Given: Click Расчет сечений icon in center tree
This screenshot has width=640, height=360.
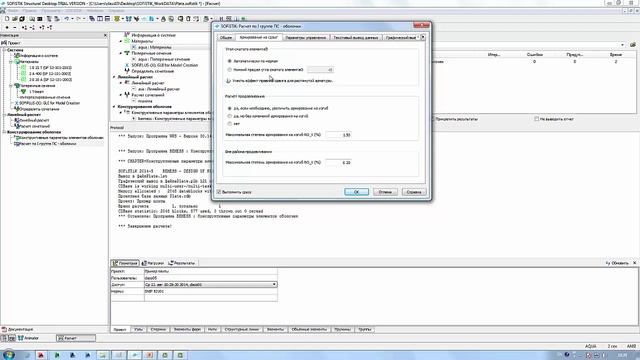Looking at the screenshot, I should point(127,95).
